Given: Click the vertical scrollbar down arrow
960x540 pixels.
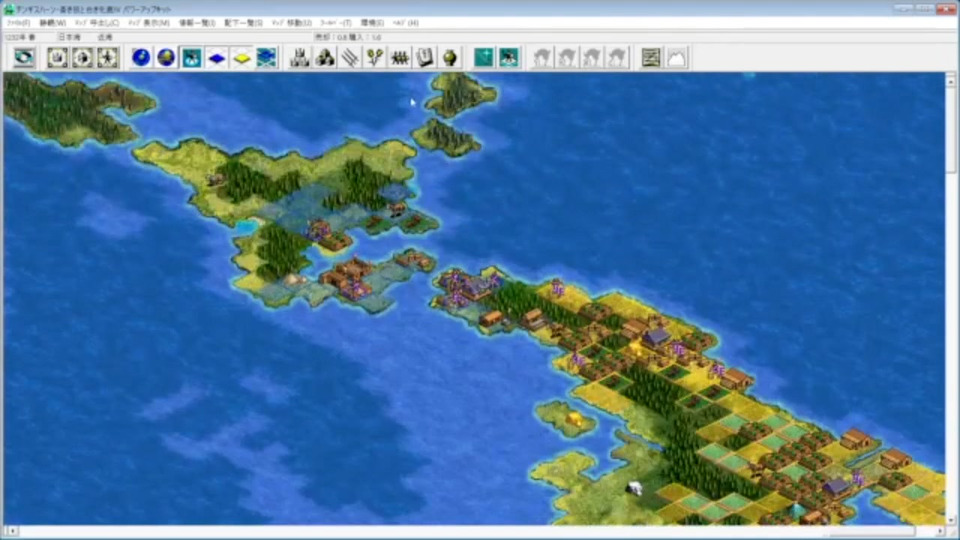Looking at the screenshot, I should coord(951,519).
